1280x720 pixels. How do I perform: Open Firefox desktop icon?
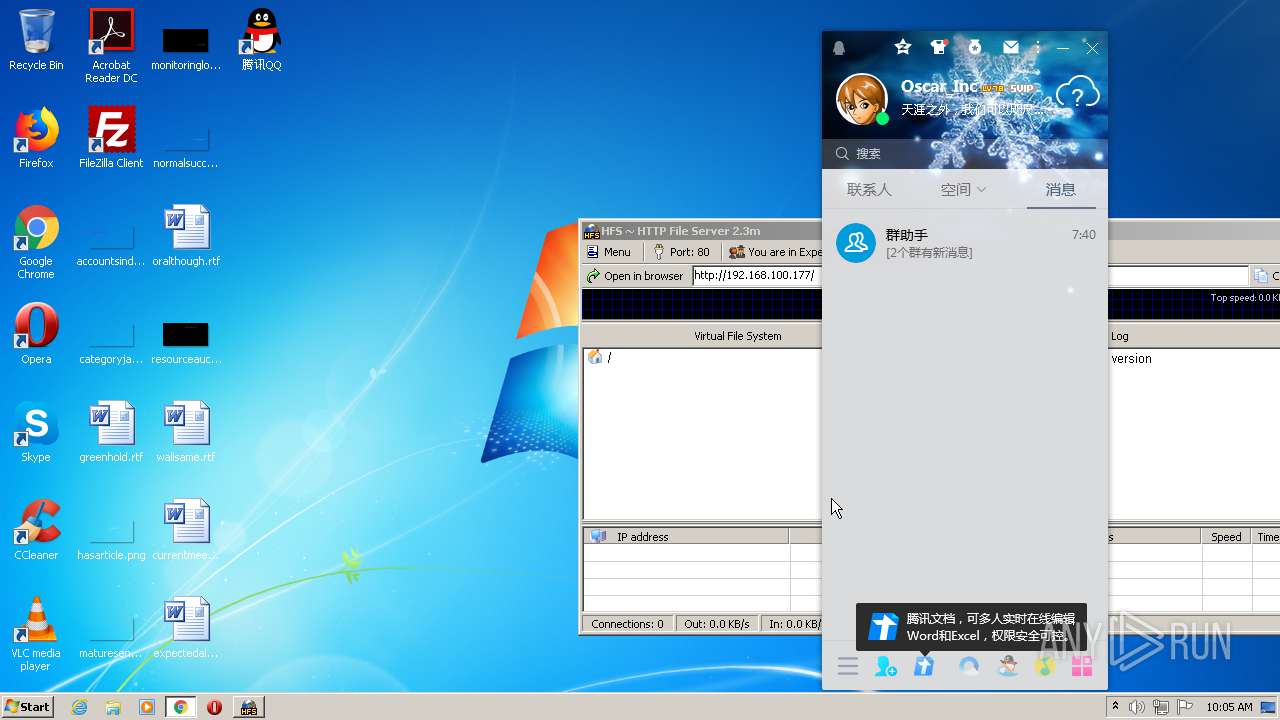click(36, 139)
